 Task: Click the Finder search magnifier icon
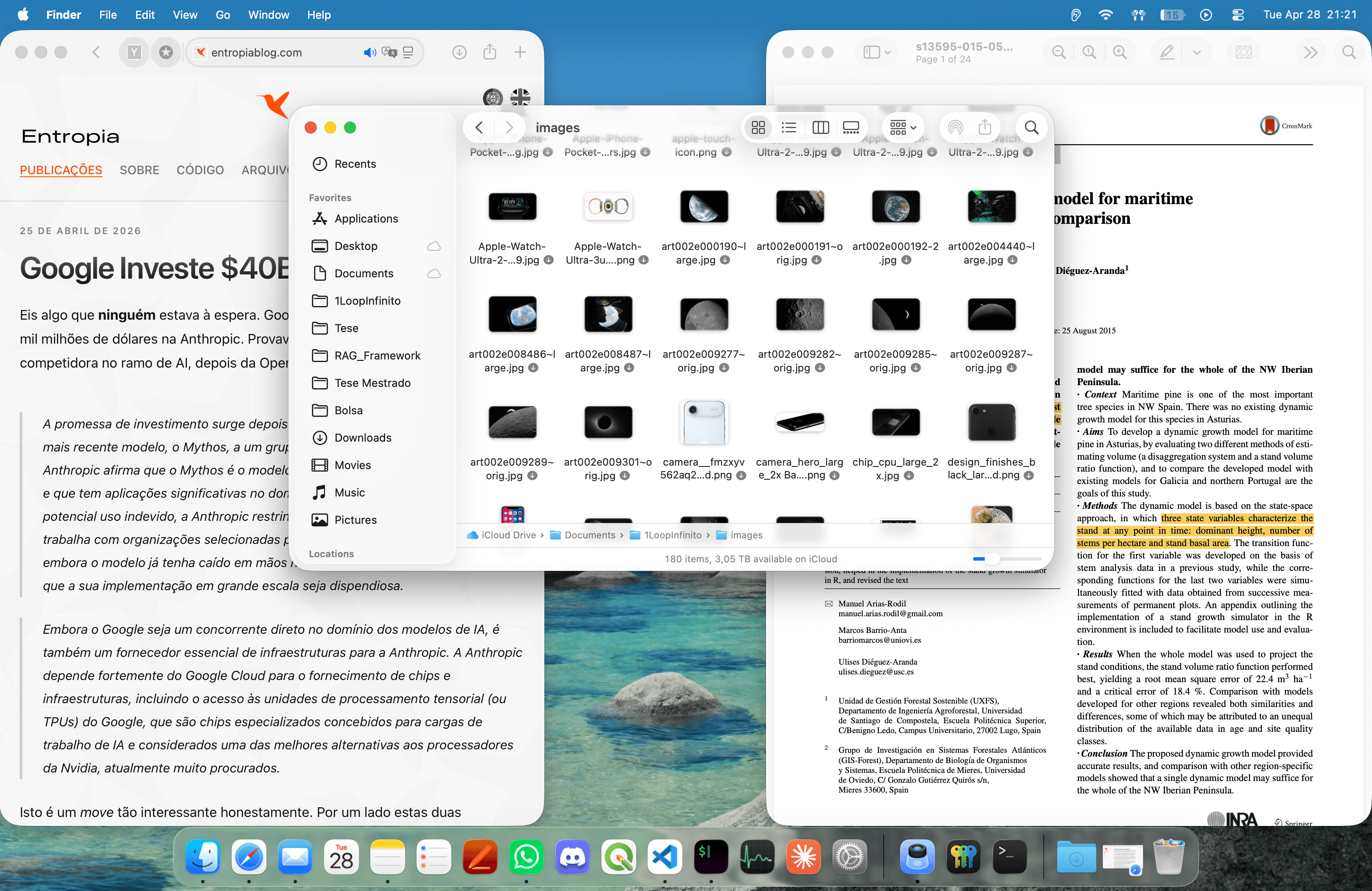[x=1031, y=128]
